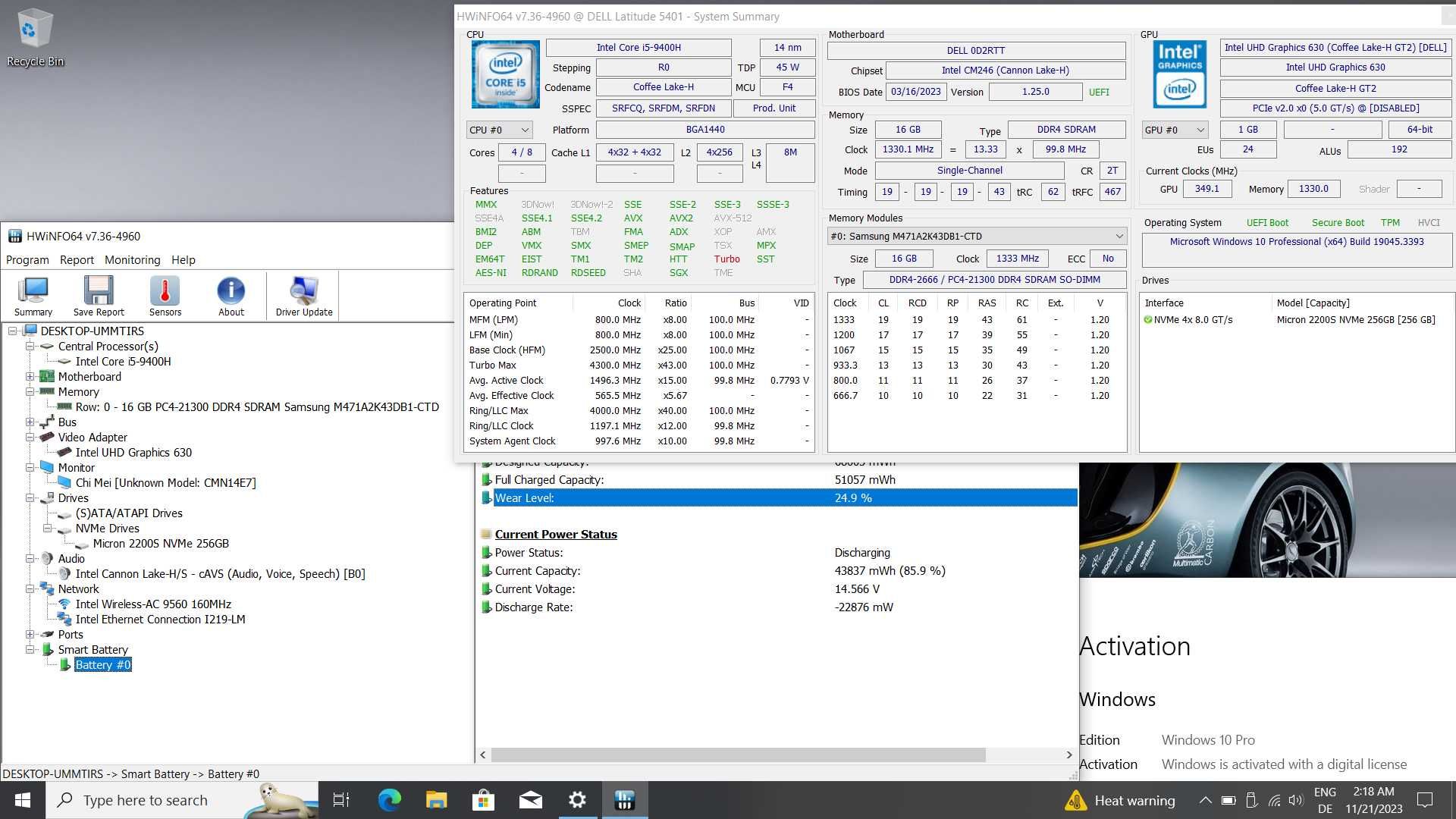Expand the Bus tree node
Image resolution: width=1456 pixels, height=819 pixels.
[x=30, y=422]
